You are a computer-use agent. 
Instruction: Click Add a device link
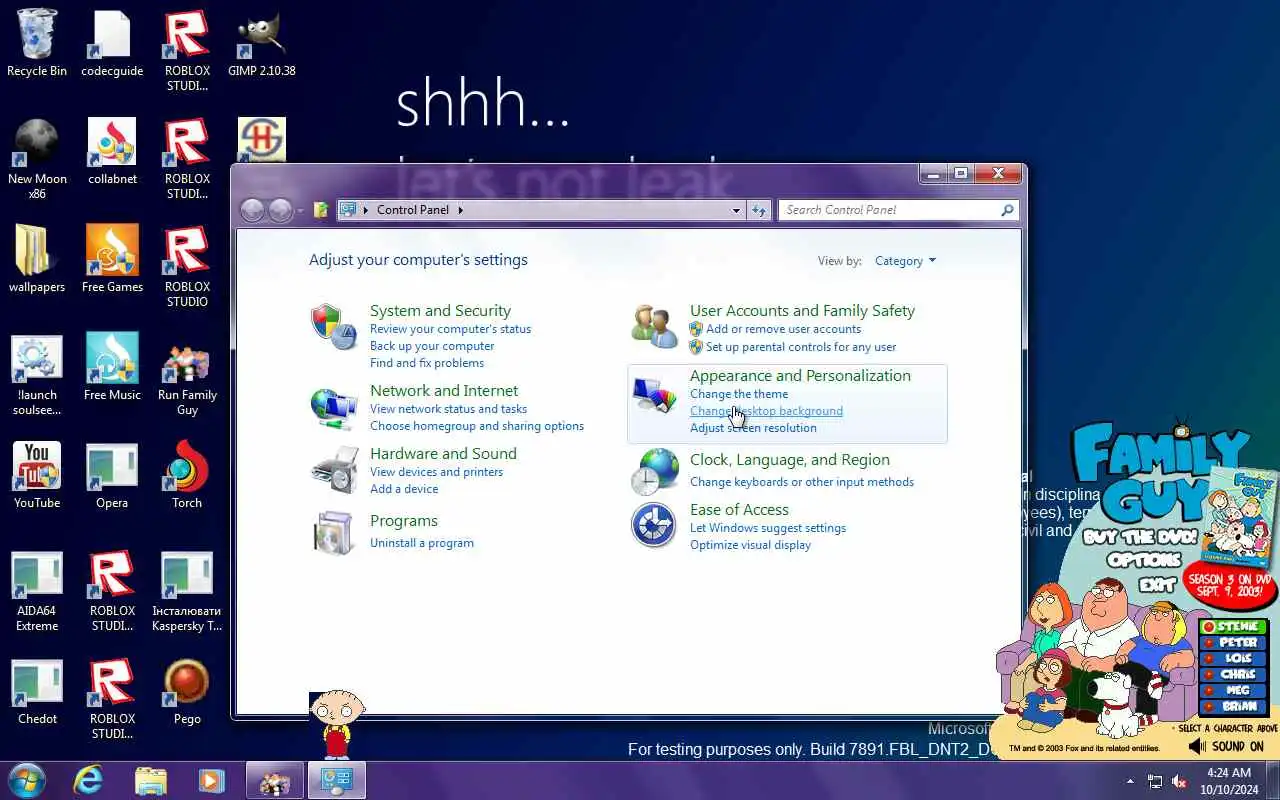click(404, 489)
